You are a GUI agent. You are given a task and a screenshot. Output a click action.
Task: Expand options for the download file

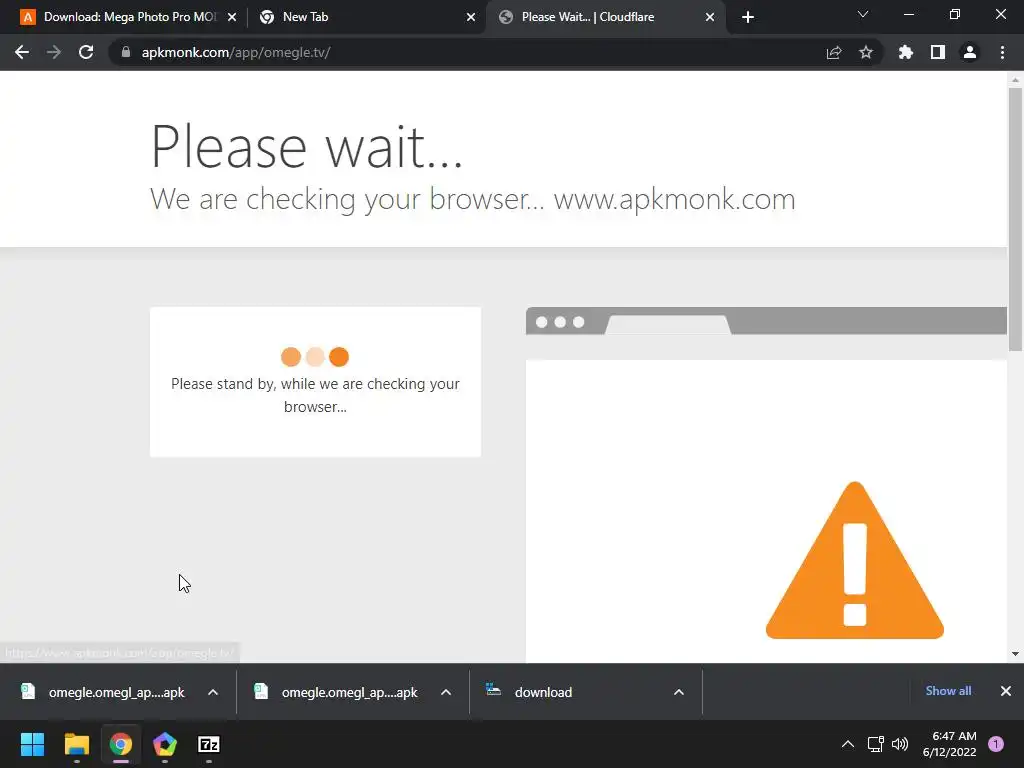(x=679, y=692)
